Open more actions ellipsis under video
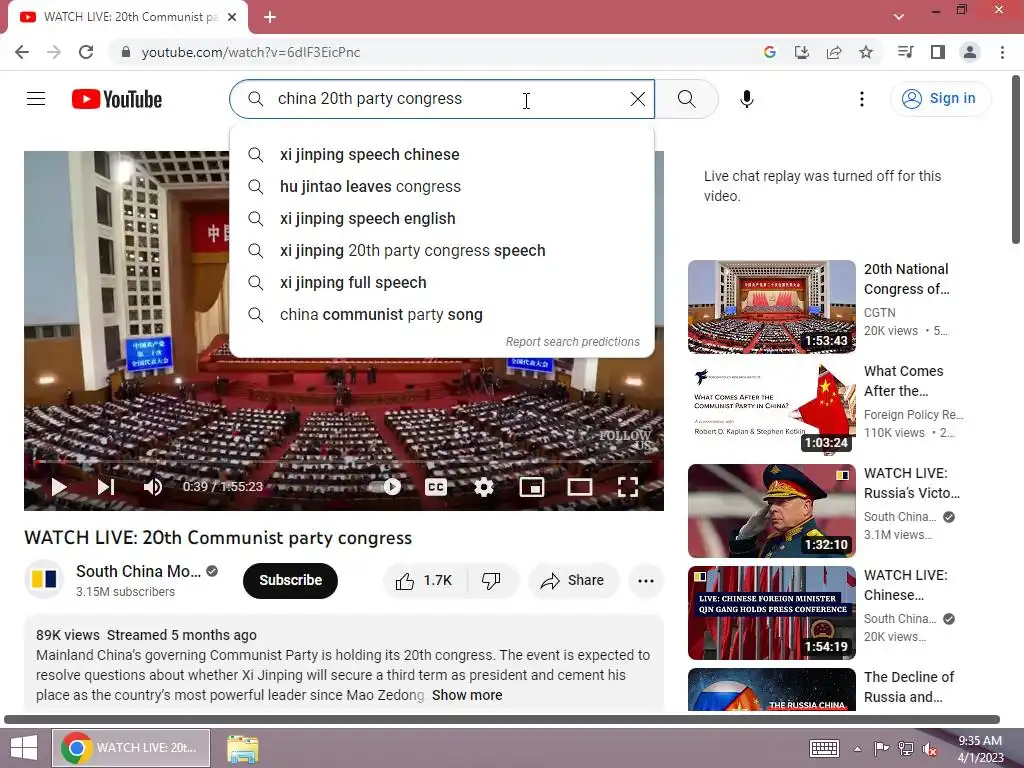Image resolution: width=1024 pixels, height=768 pixels. click(x=646, y=581)
